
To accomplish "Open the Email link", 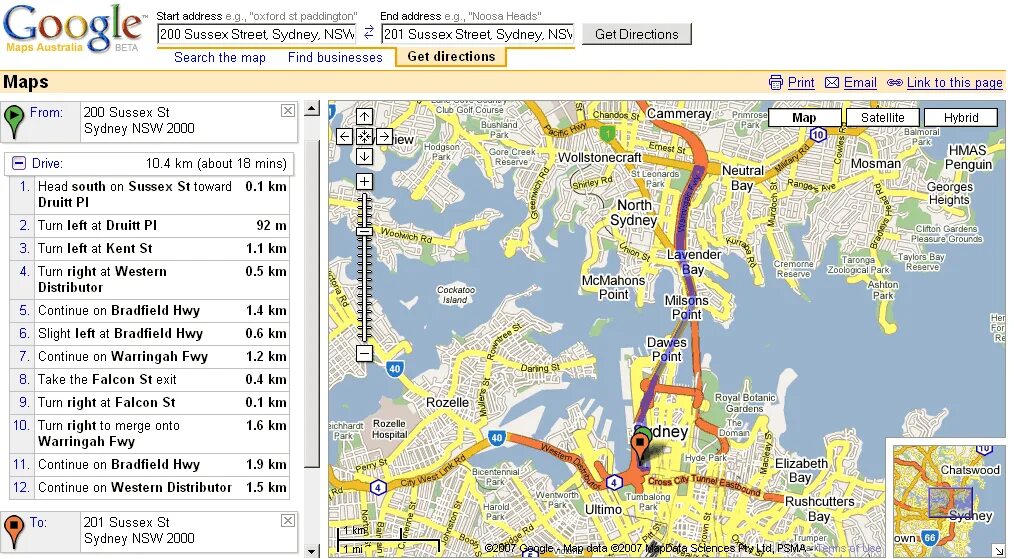I will tap(860, 83).
